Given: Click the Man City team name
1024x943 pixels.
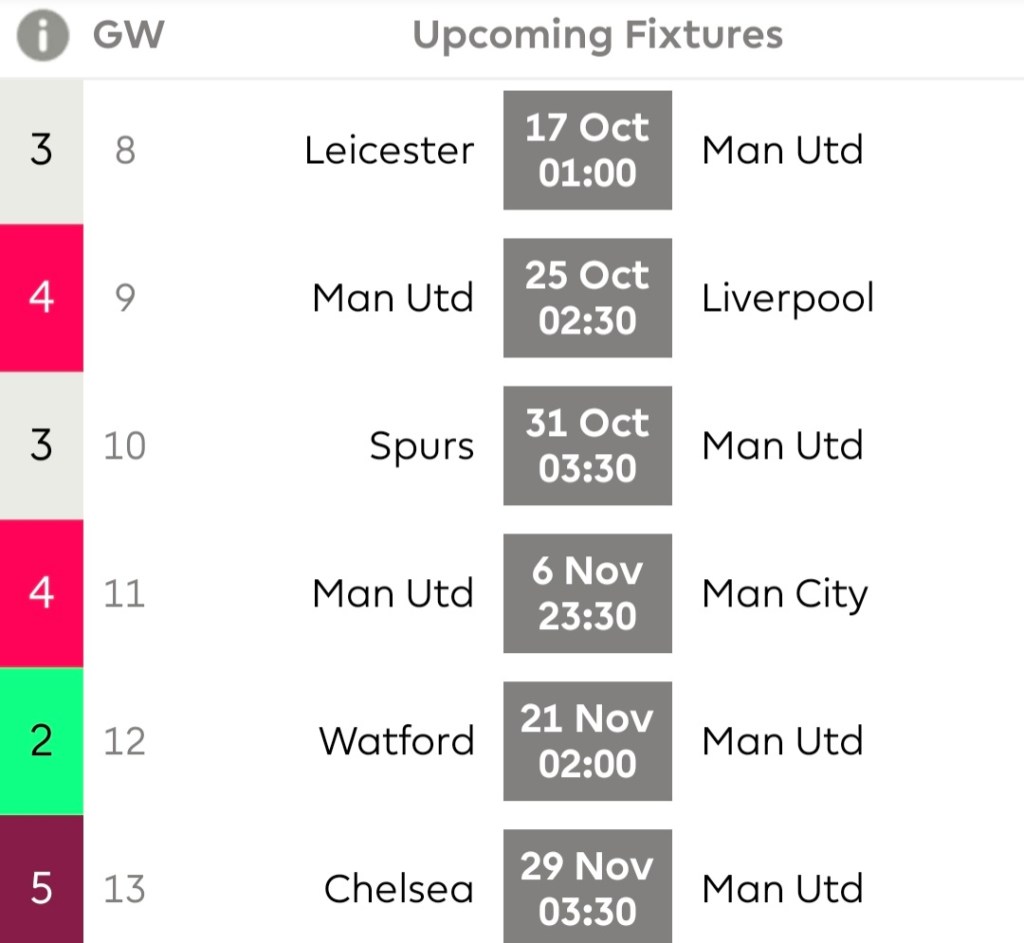Looking at the screenshot, I should click(x=784, y=594).
